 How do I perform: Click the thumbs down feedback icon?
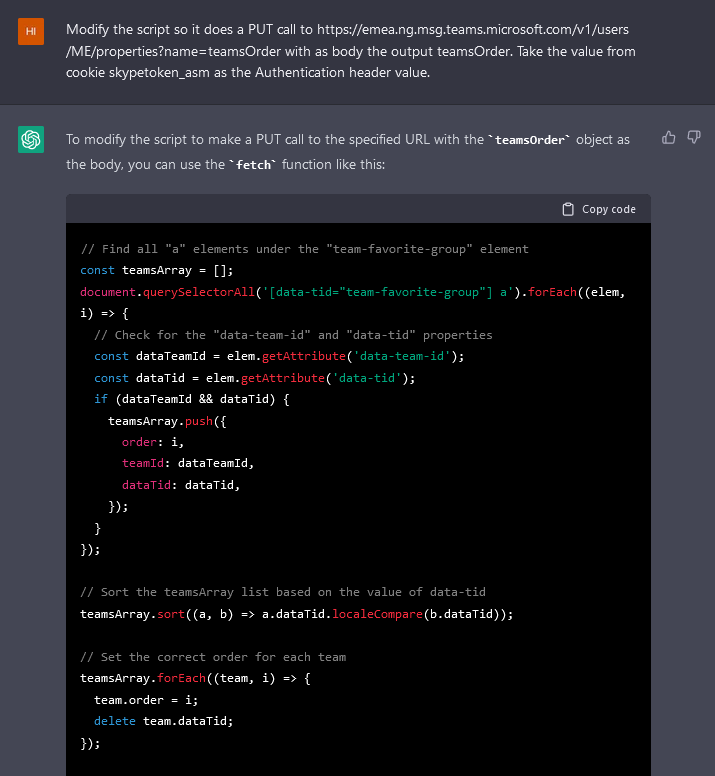pos(694,138)
